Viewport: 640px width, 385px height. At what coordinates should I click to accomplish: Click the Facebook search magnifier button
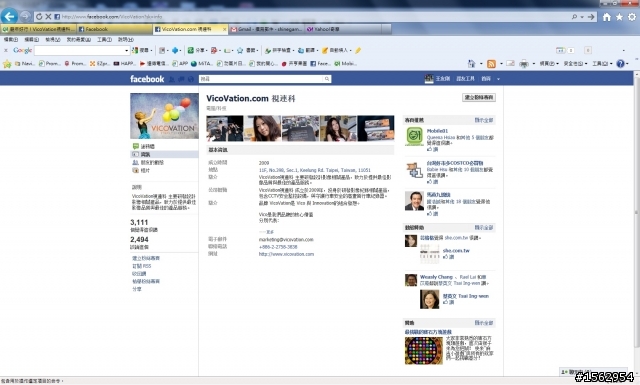click(x=327, y=79)
